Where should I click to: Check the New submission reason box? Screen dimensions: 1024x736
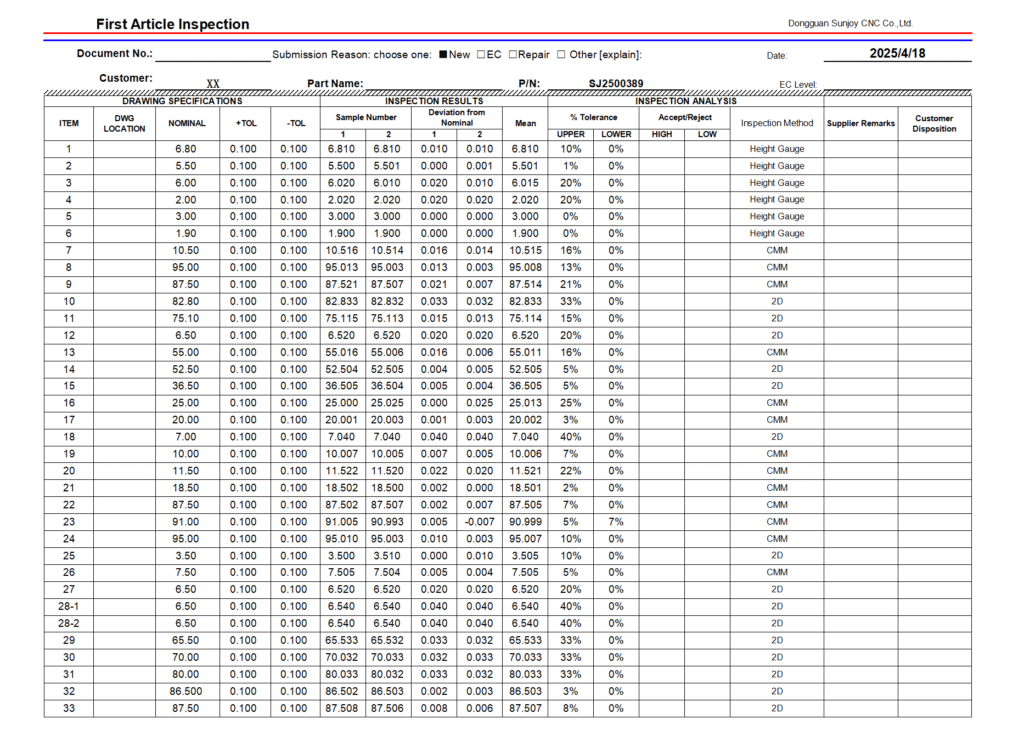444,55
